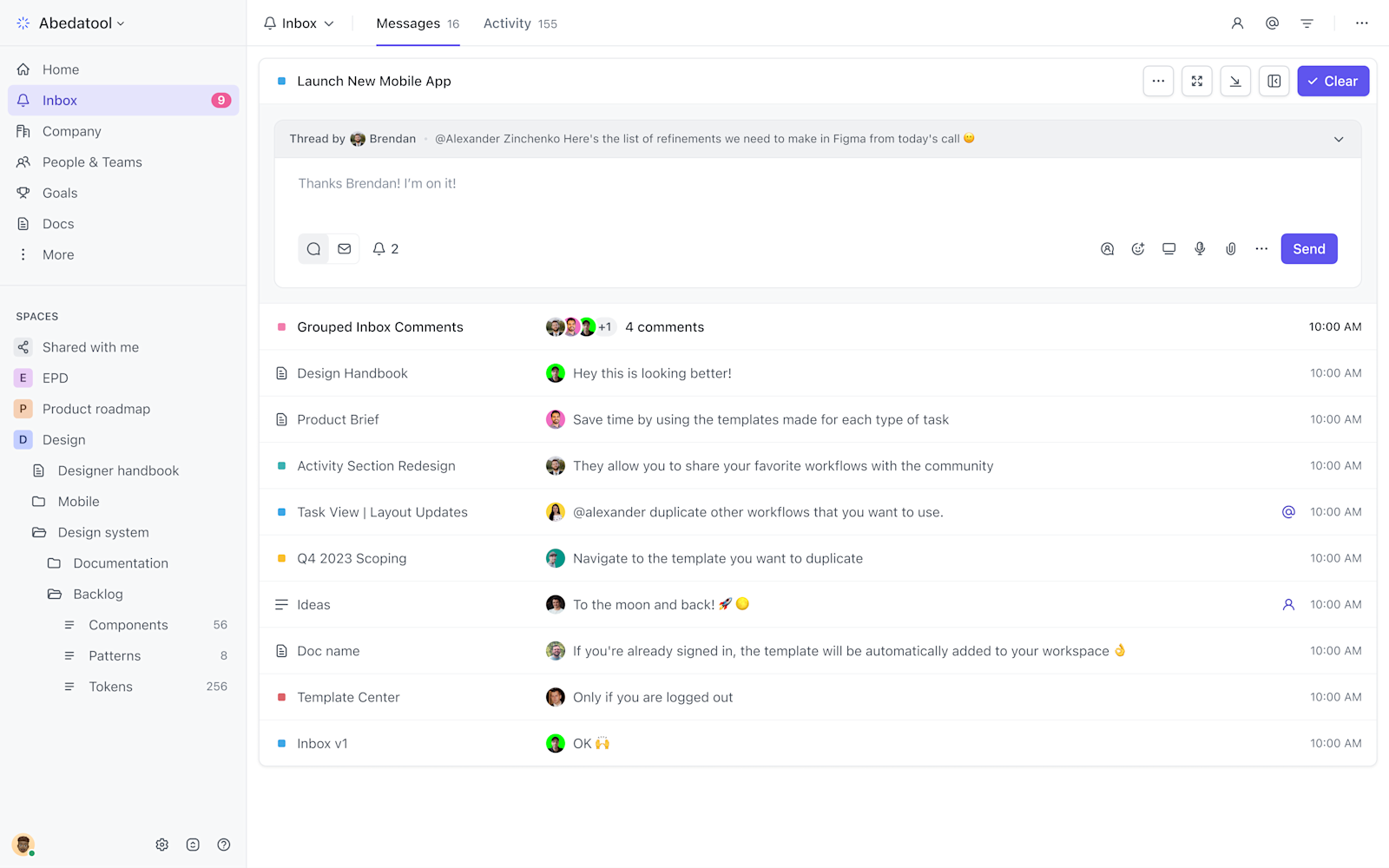1389x868 pixels.
Task: Select the comment mode icon in reply toolbar
Action: pyautogui.click(x=313, y=248)
